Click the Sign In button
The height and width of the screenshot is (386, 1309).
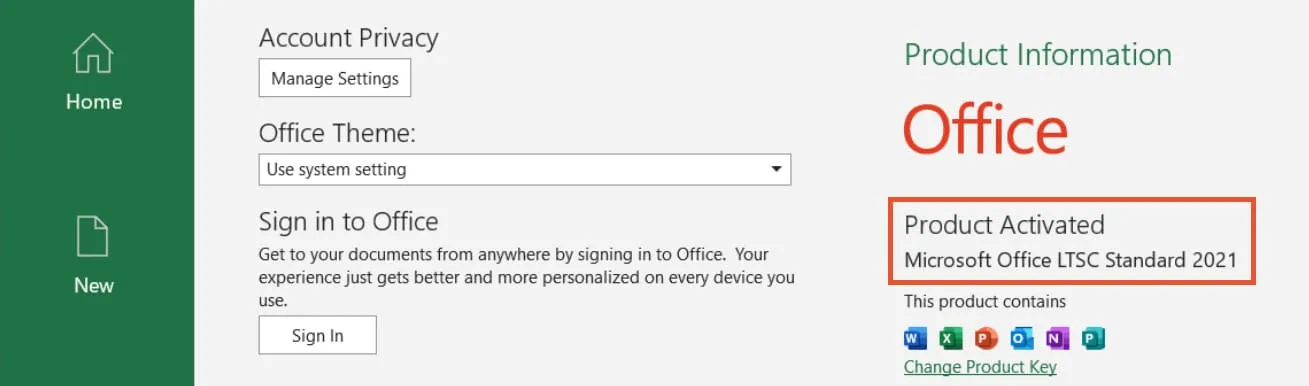coord(318,335)
